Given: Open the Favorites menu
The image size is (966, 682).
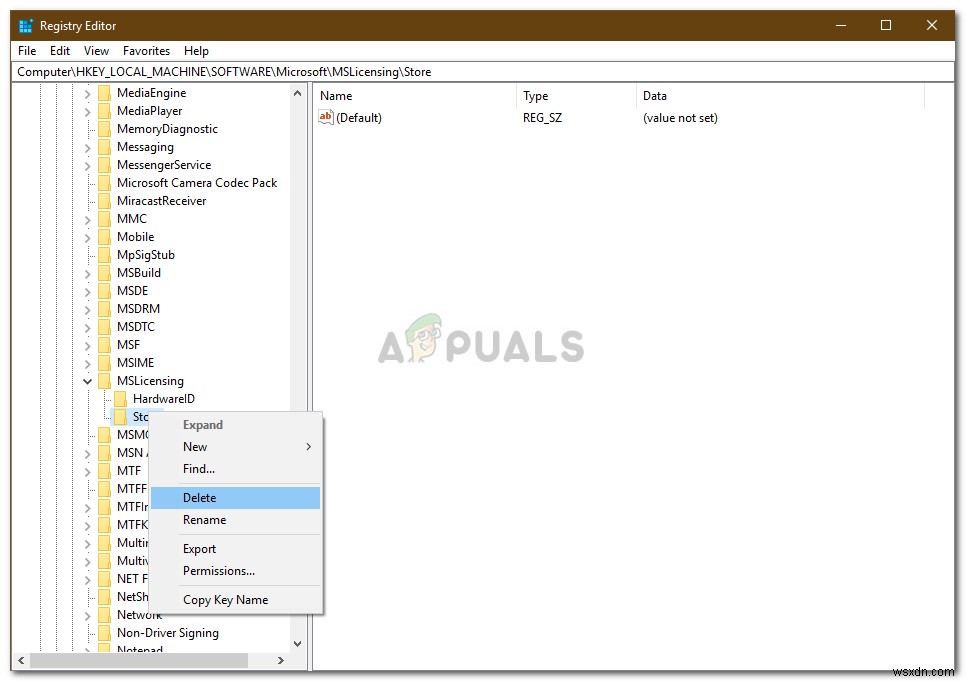Looking at the screenshot, I should coord(146,51).
